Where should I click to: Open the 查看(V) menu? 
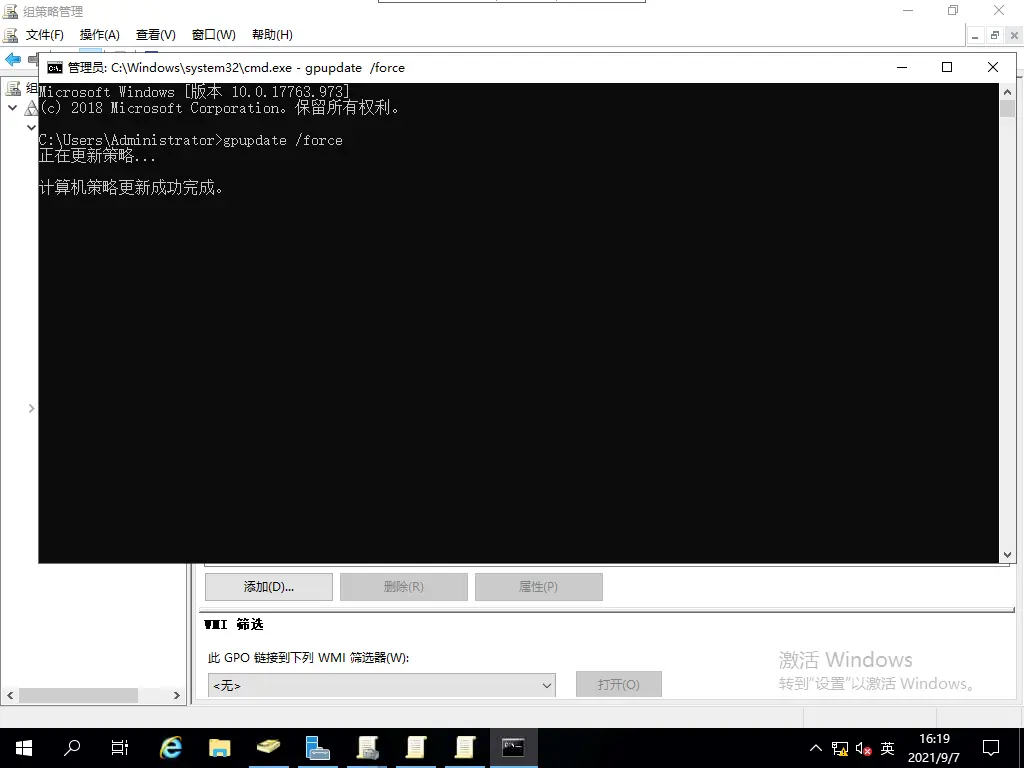(x=155, y=34)
